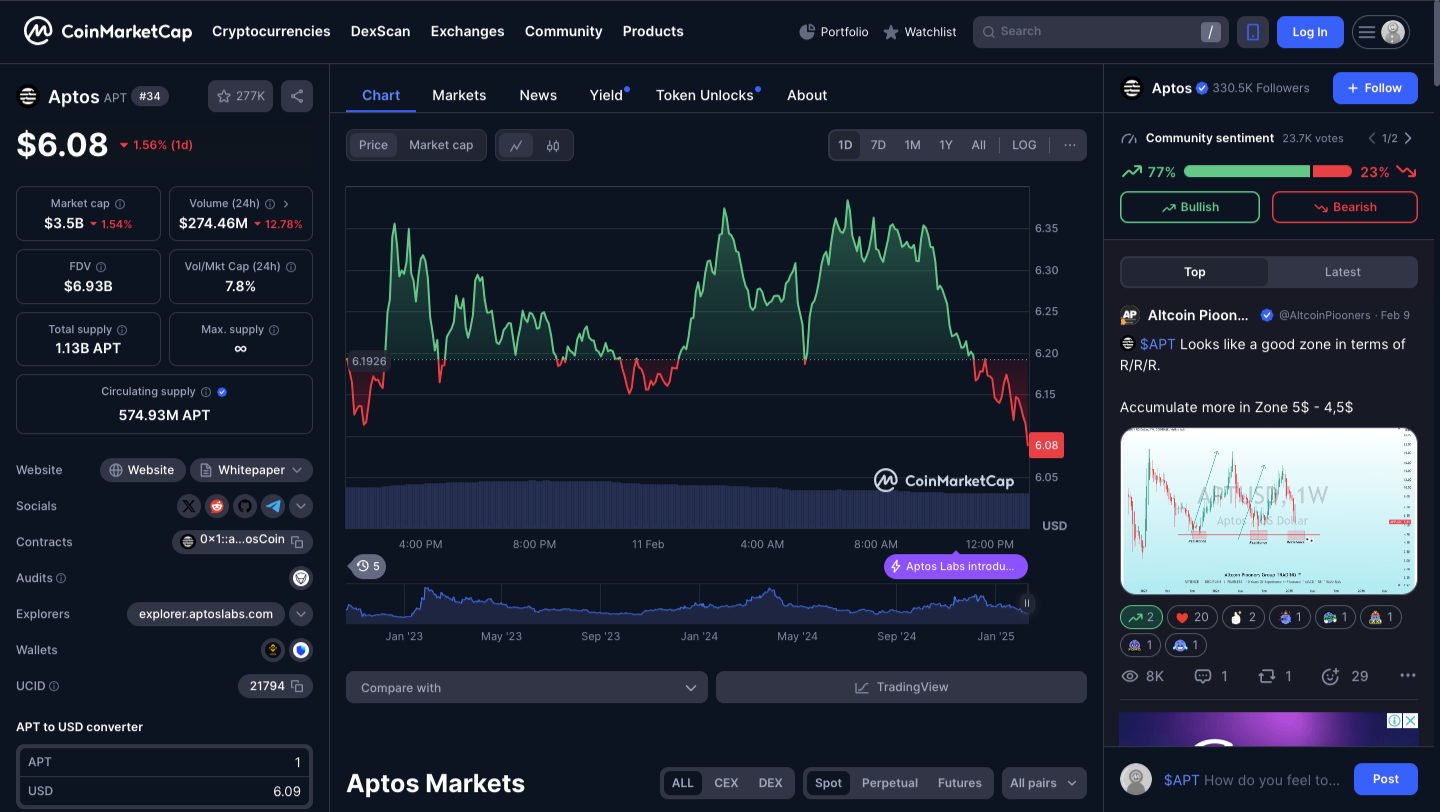This screenshot has height=812, width=1440.
Task: Open the DexScan menu
Action: coord(380,31)
